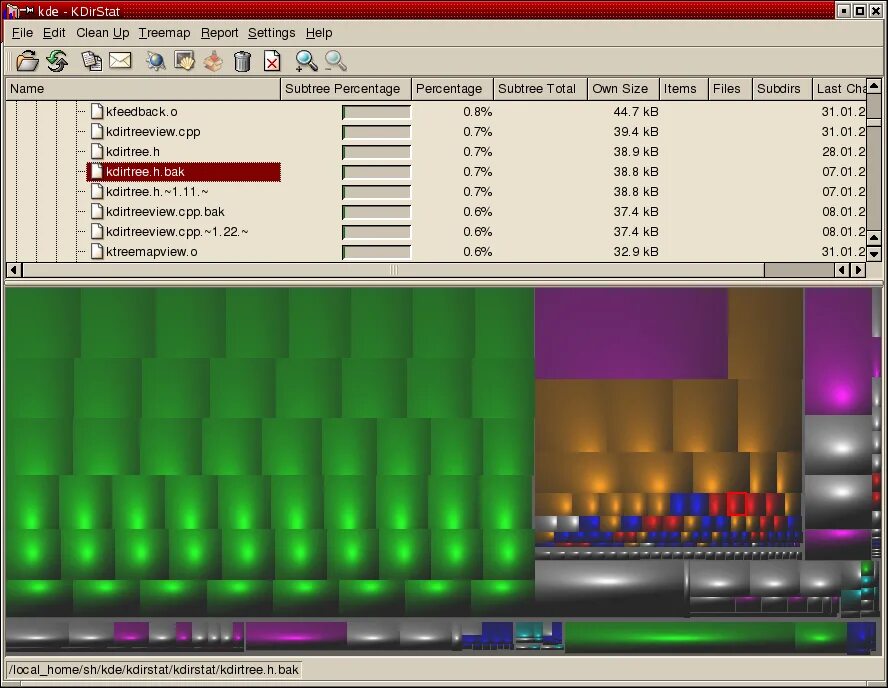Zoom in the treemap with magnifier
The width and height of the screenshot is (888, 688).
(x=306, y=61)
